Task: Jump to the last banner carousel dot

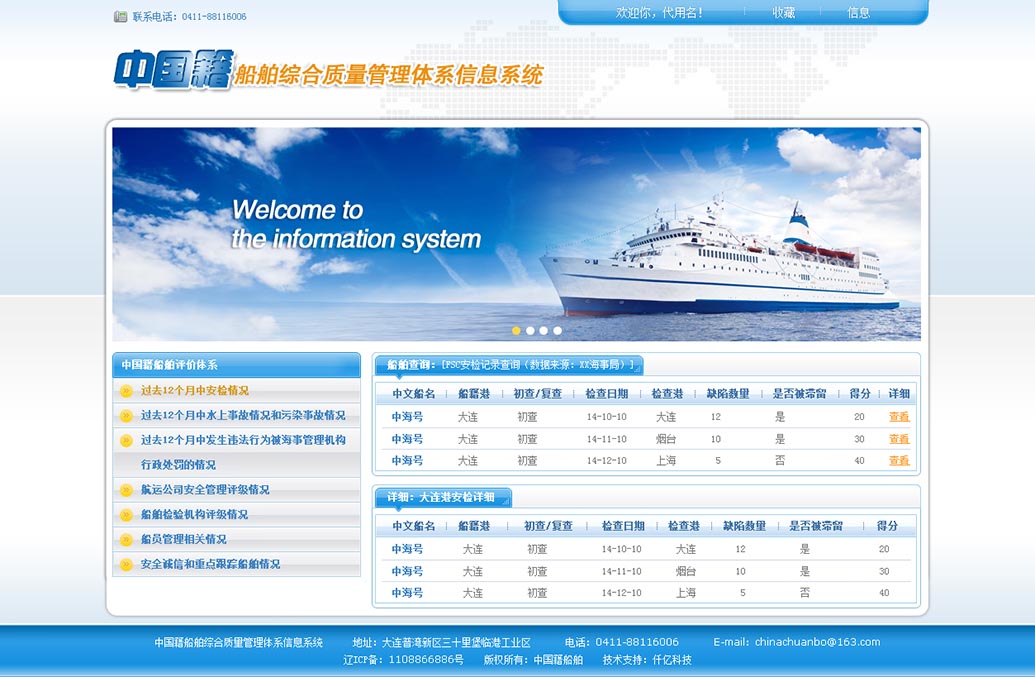Action: click(x=558, y=330)
